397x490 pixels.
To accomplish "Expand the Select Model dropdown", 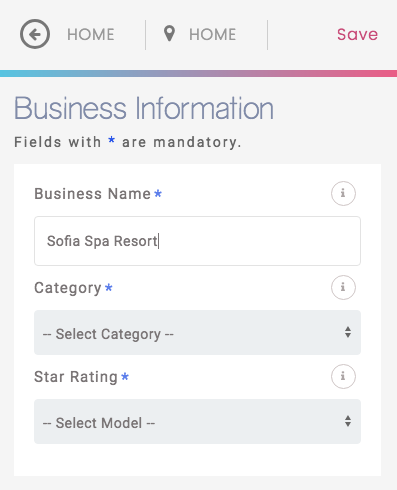I will [x=197, y=422].
